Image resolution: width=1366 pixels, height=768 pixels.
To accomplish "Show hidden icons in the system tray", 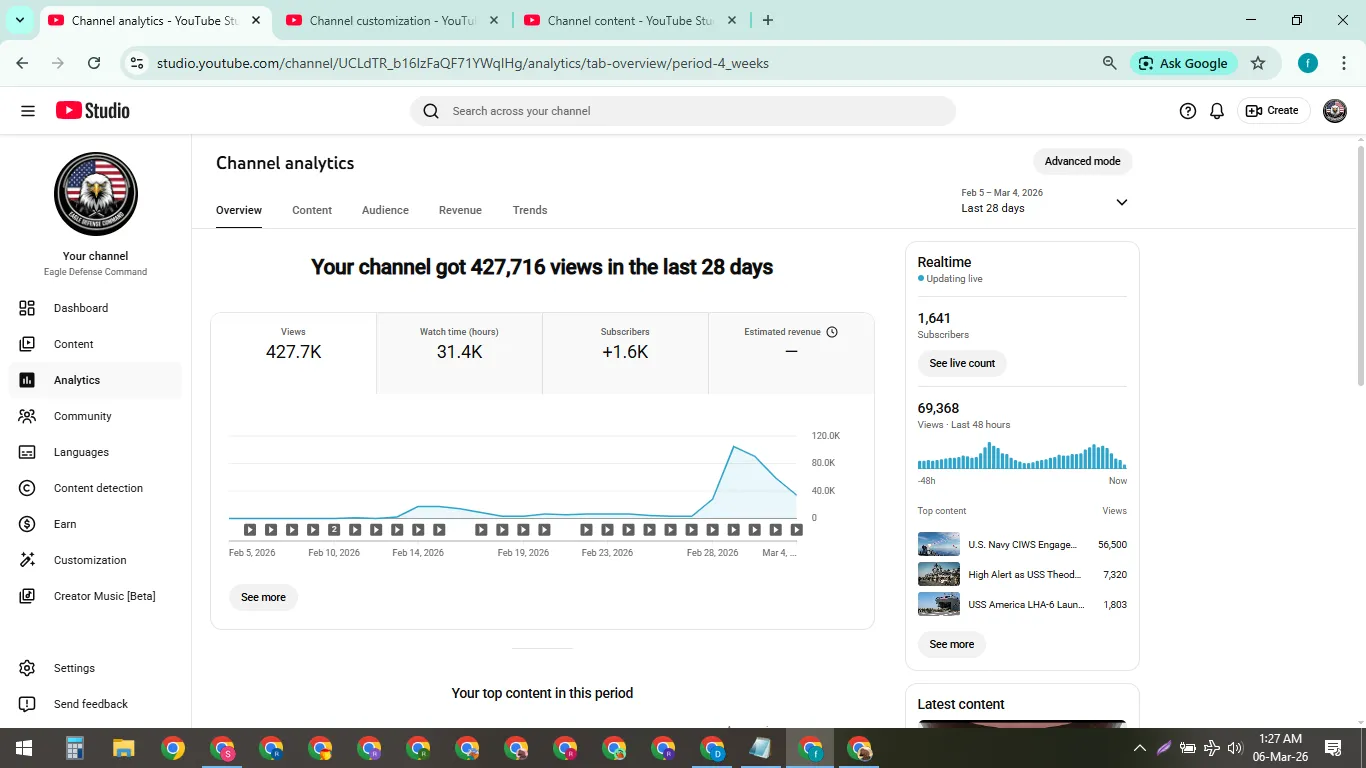I will pyautogui.click(x=1139, y=748).
